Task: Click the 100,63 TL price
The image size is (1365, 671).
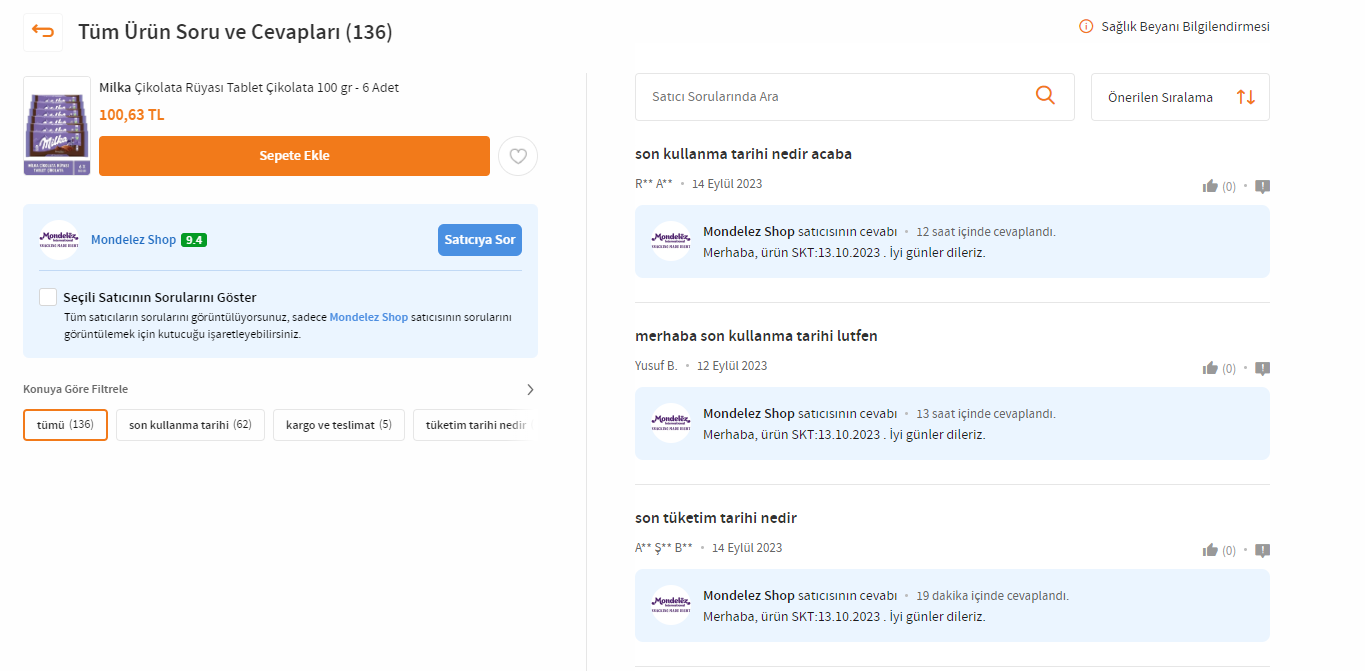Action: 131,115
